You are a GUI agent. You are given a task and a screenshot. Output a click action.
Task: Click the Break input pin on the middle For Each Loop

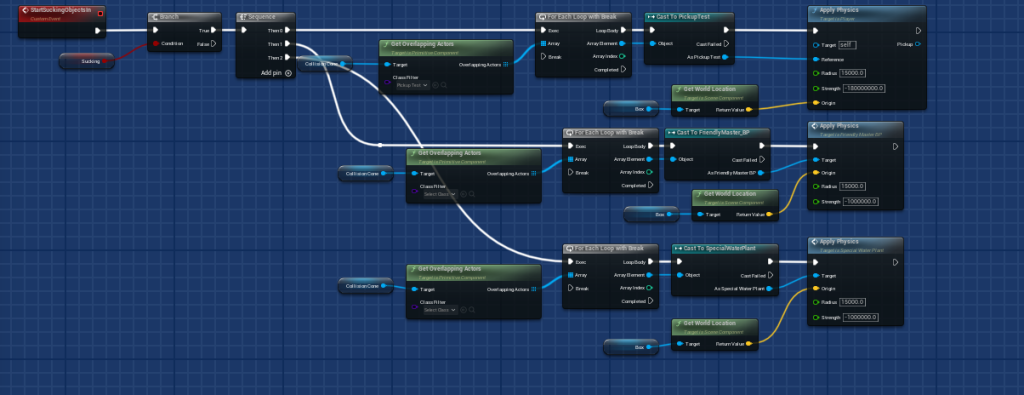pos(571,172)
